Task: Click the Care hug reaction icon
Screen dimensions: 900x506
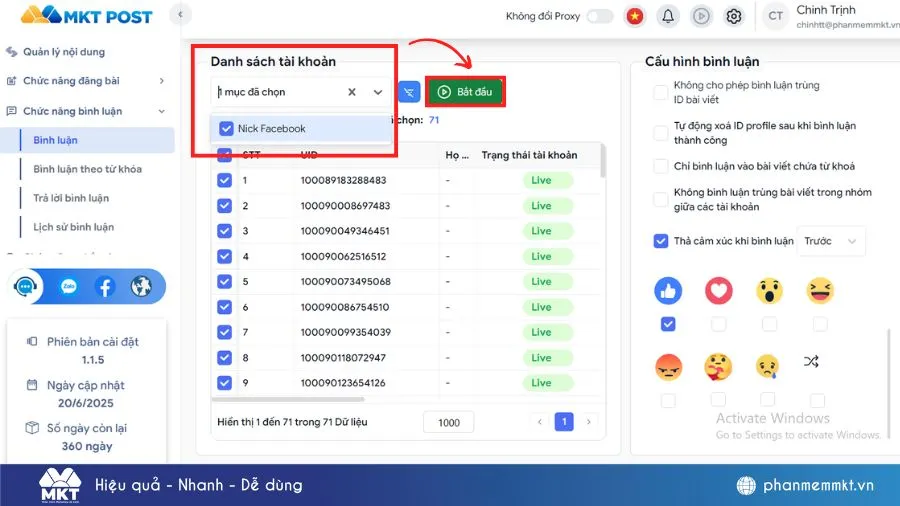Action: (x=718, y=367)
